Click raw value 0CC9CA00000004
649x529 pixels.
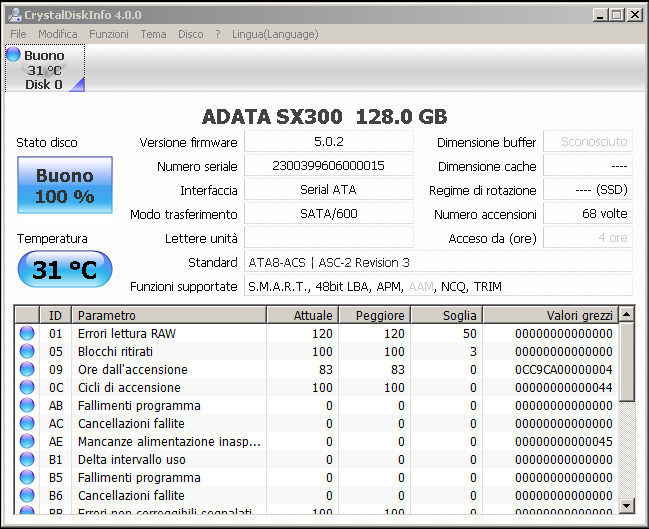click(x=563, y=369)
